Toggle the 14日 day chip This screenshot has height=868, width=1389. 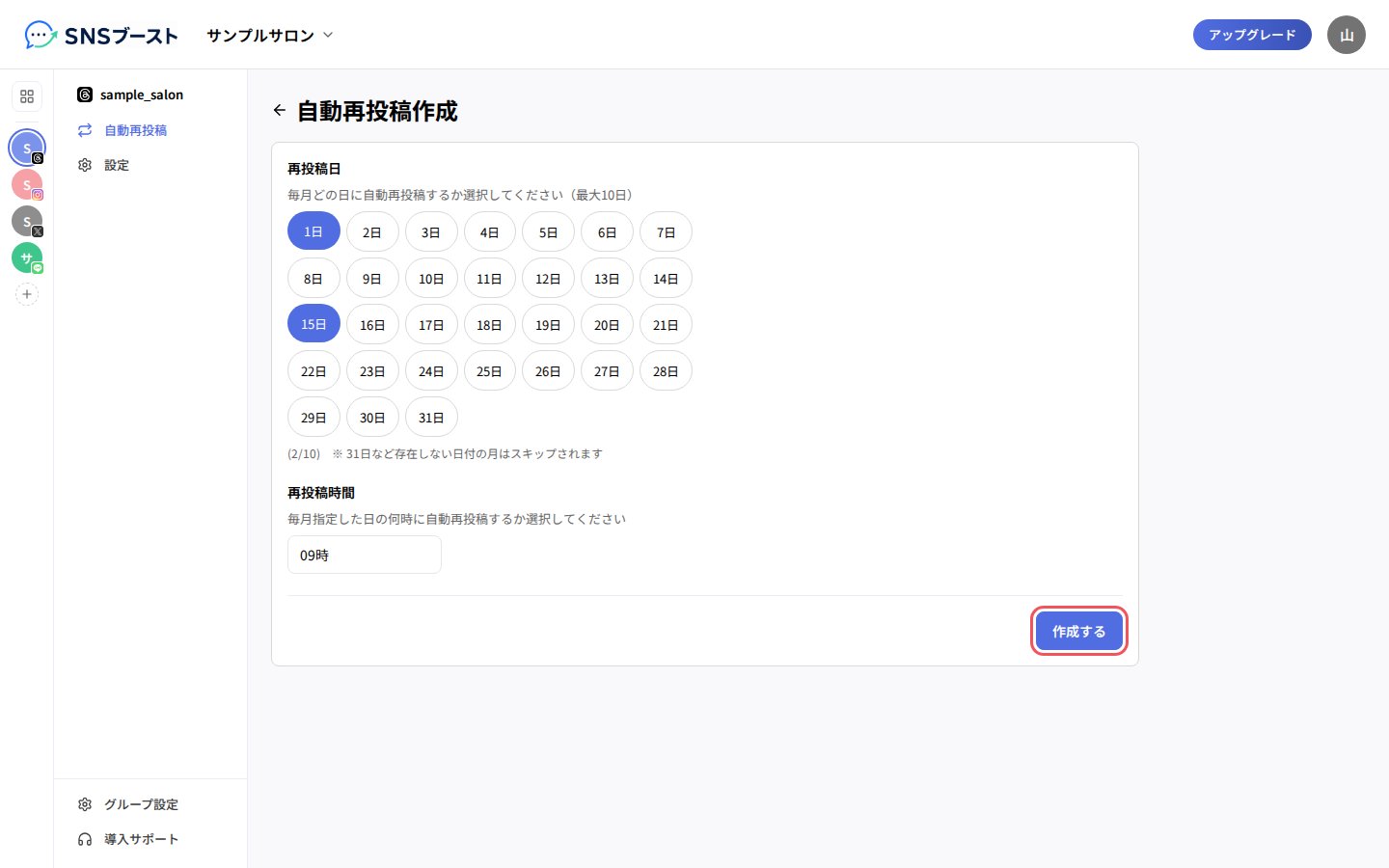point(666,278)
